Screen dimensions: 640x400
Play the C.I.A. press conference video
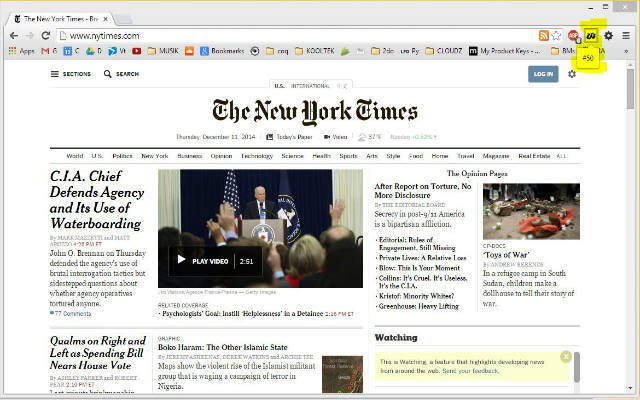[216, 261]
